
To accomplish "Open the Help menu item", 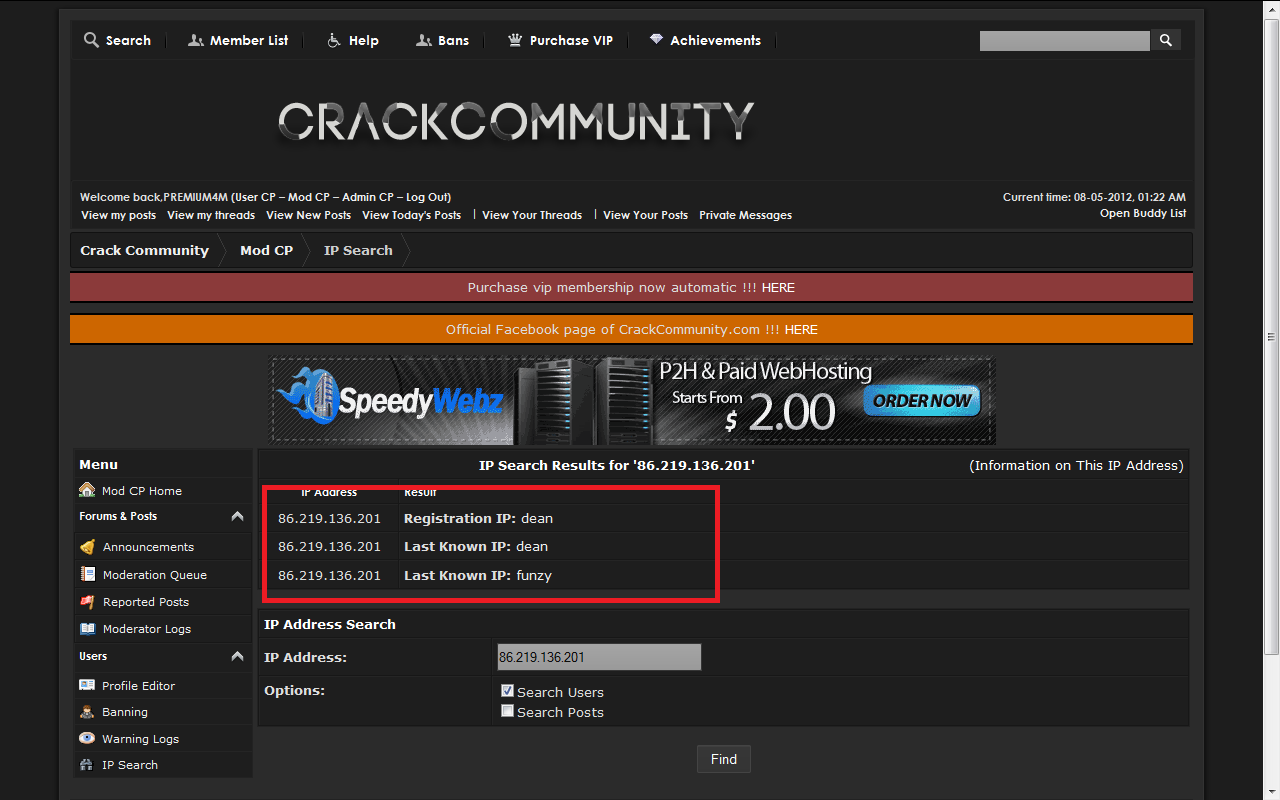I will click(364, 40).
